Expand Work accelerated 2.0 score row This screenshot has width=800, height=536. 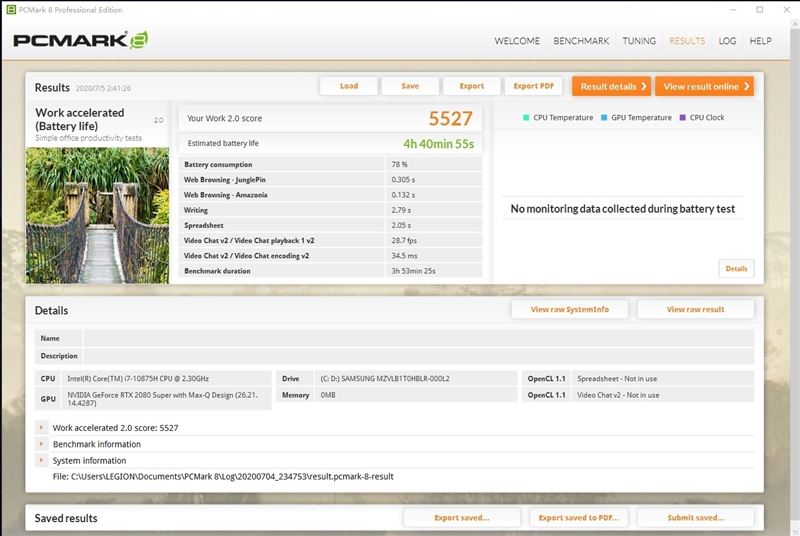41,427
